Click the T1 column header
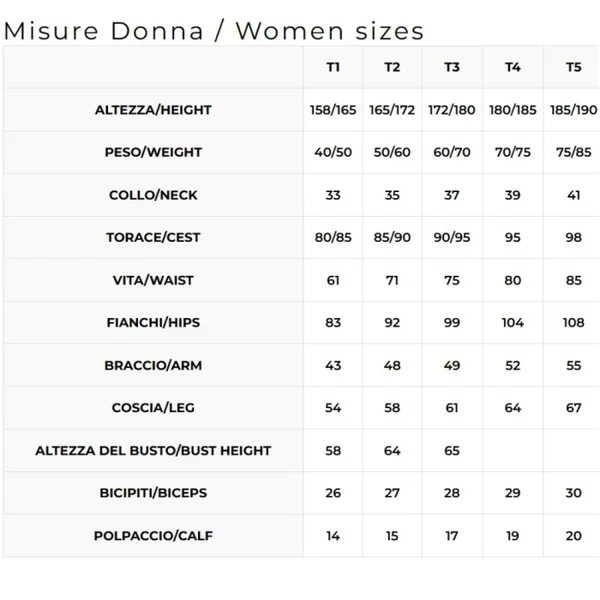The width and height of the screenshot is (600, 600). (333, 67)
